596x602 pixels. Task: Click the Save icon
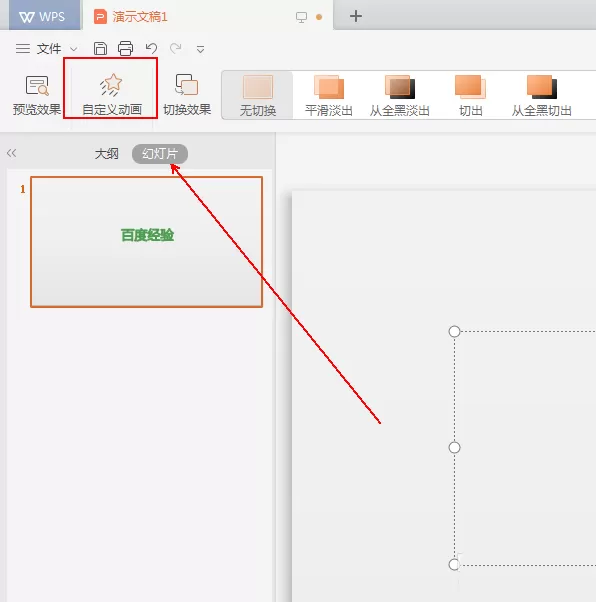click(x=100, y=49)
